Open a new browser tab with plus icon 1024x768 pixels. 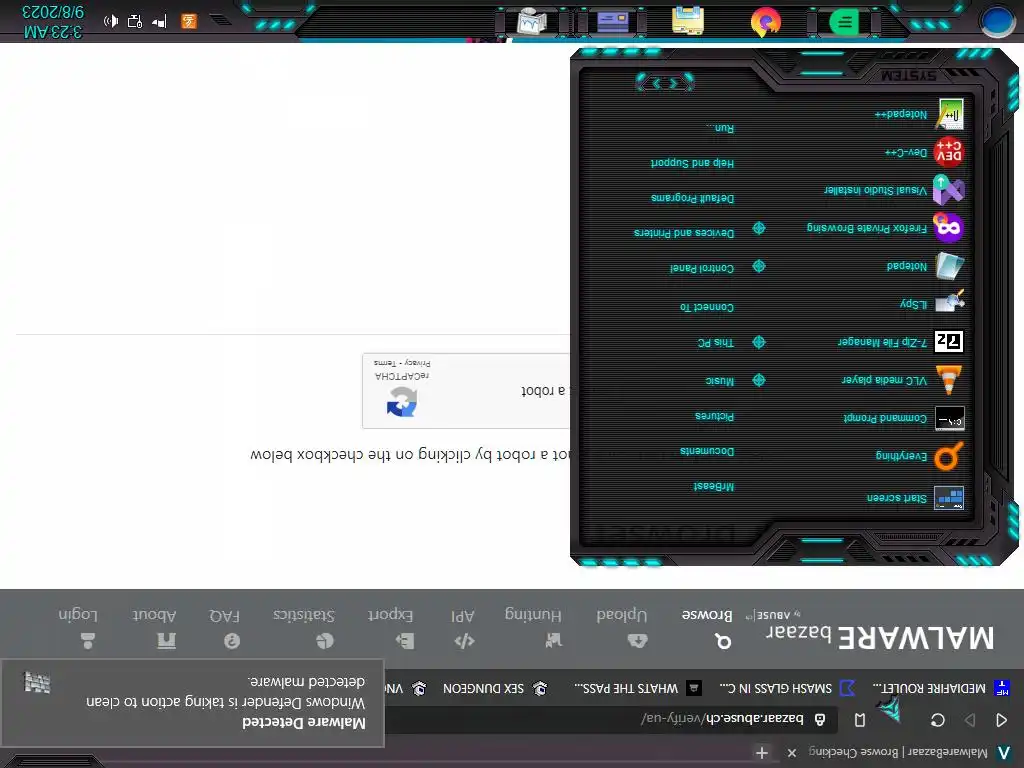tap(761, 753)
